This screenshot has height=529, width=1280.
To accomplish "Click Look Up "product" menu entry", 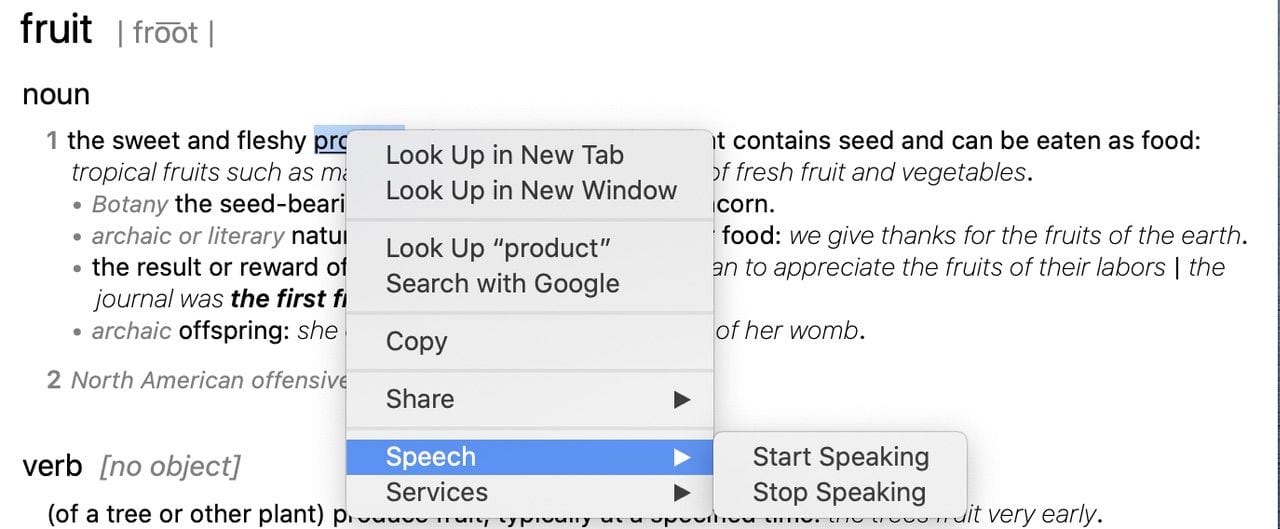I will 498,247.
